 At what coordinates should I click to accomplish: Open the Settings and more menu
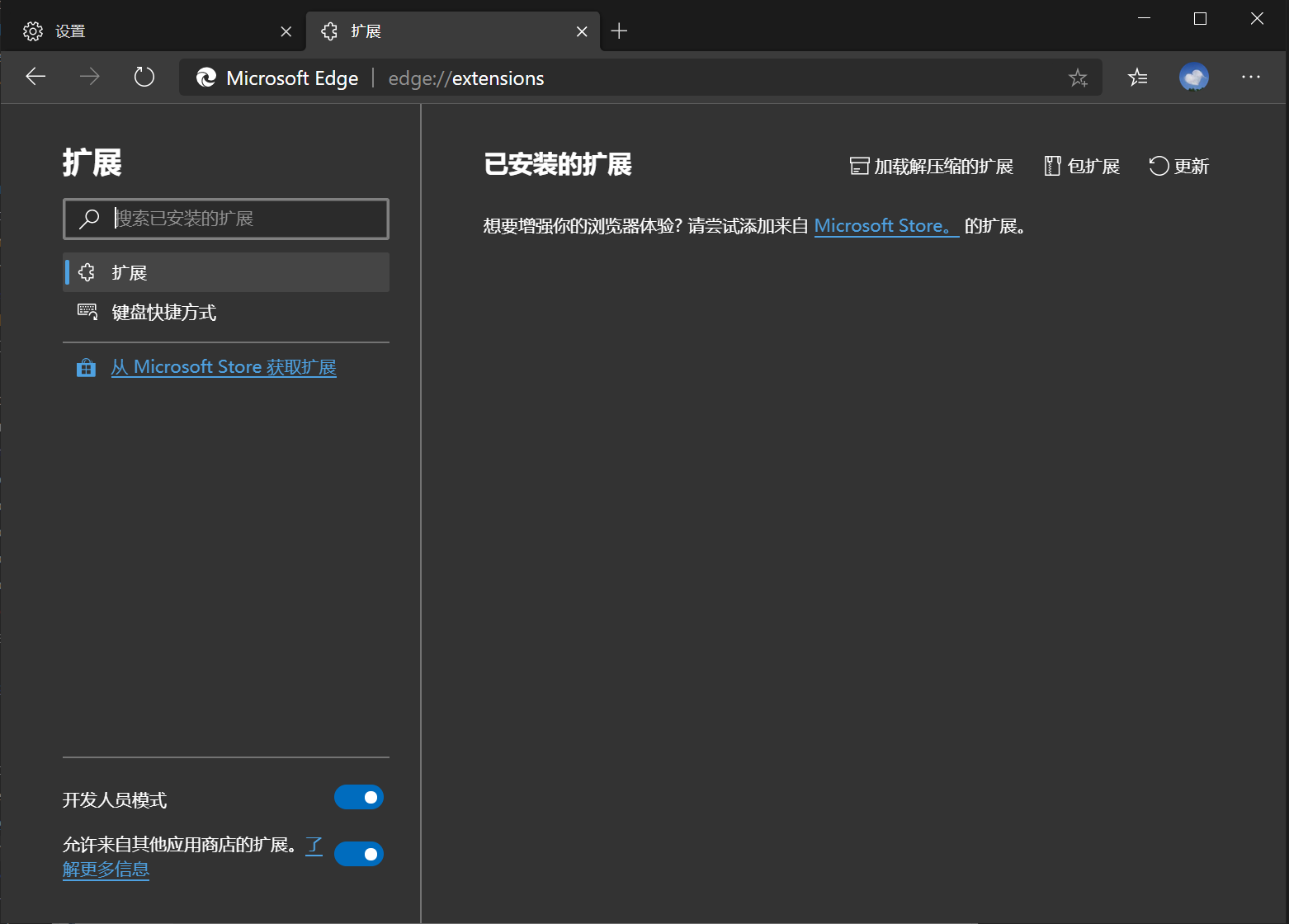(x=1251, y=78)
